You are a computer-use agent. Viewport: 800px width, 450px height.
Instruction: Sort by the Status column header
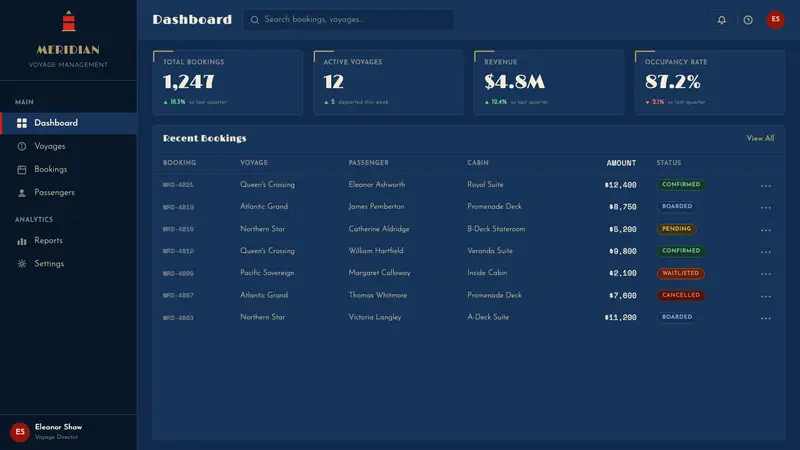(x=668, y=163)
